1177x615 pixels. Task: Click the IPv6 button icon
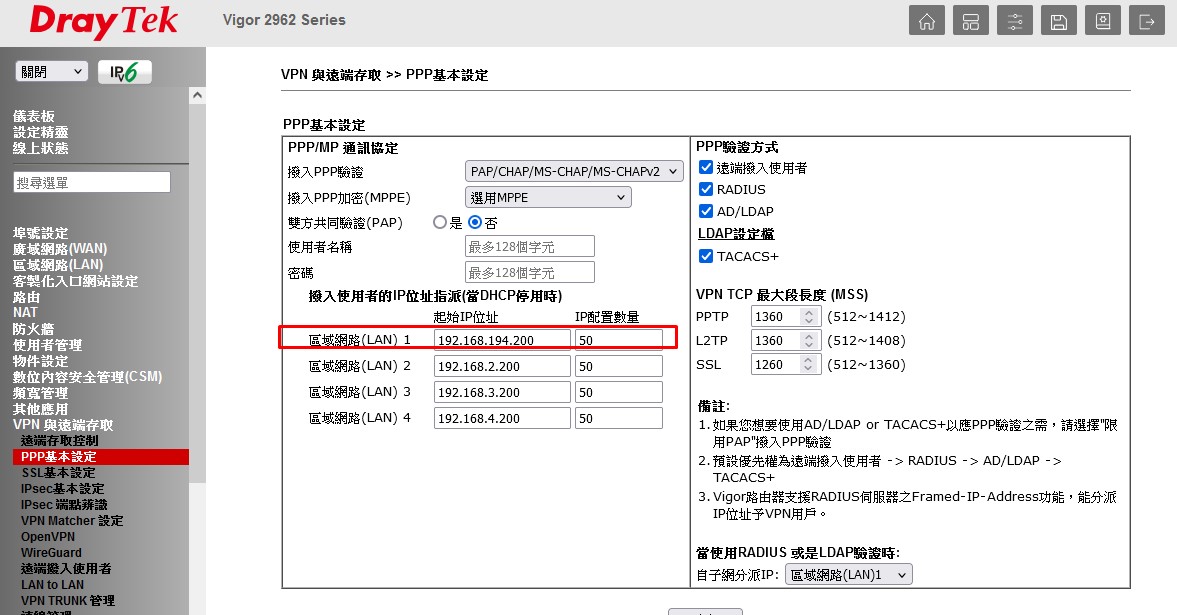[x=125, y=72]
